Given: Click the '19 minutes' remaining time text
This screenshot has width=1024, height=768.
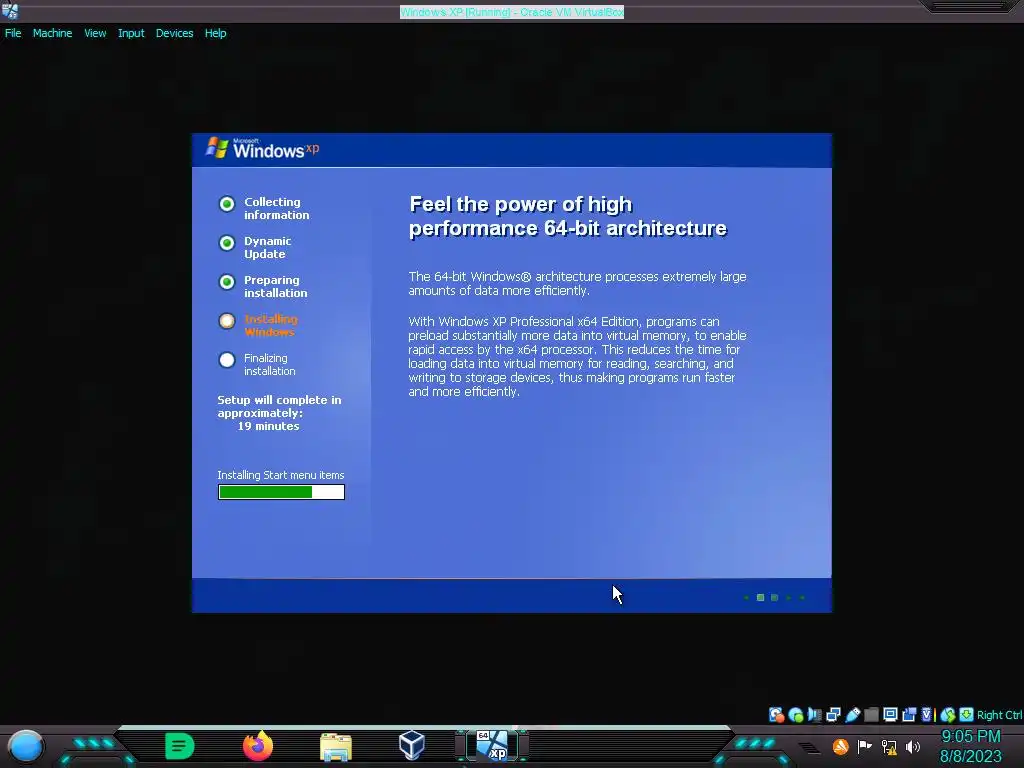Looking at the screenshot, I should [x=268, y=426].
